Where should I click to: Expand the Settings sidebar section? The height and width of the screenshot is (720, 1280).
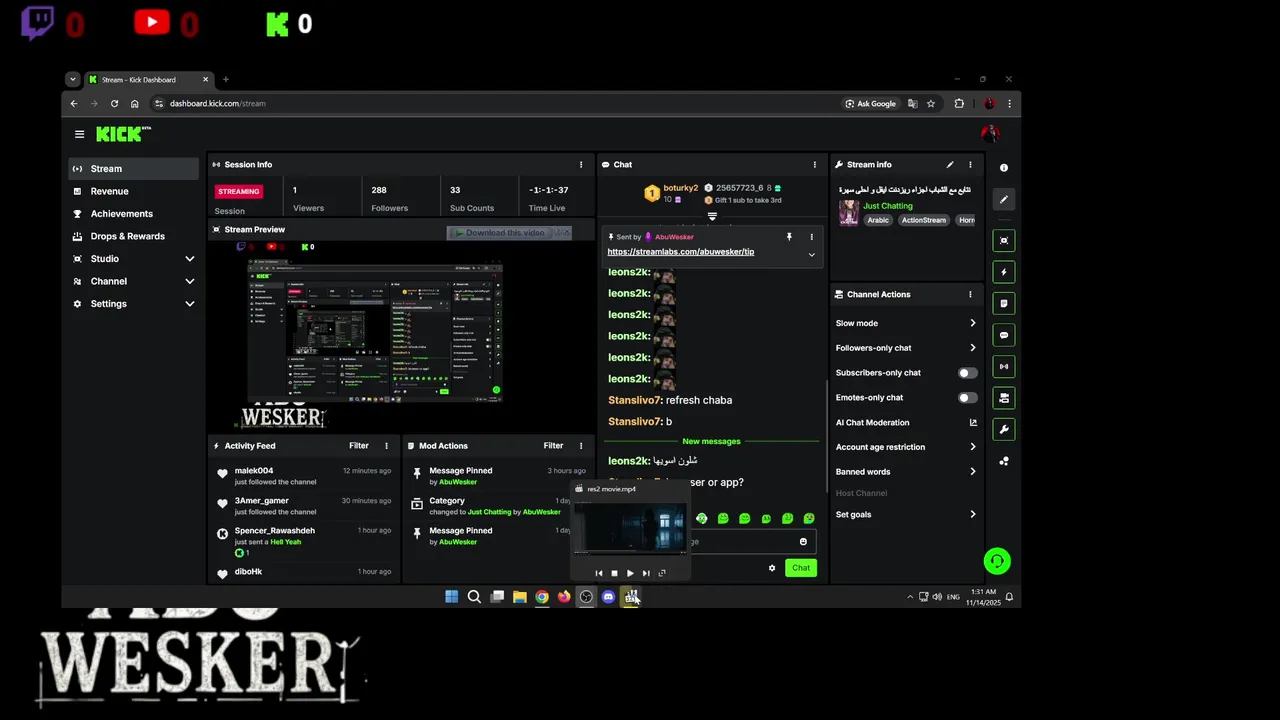(190, 304)
